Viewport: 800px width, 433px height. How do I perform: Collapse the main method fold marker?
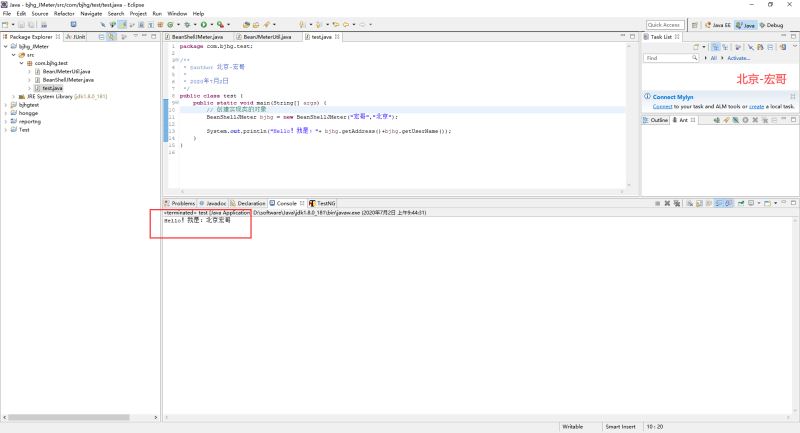[x=175, y=102]
